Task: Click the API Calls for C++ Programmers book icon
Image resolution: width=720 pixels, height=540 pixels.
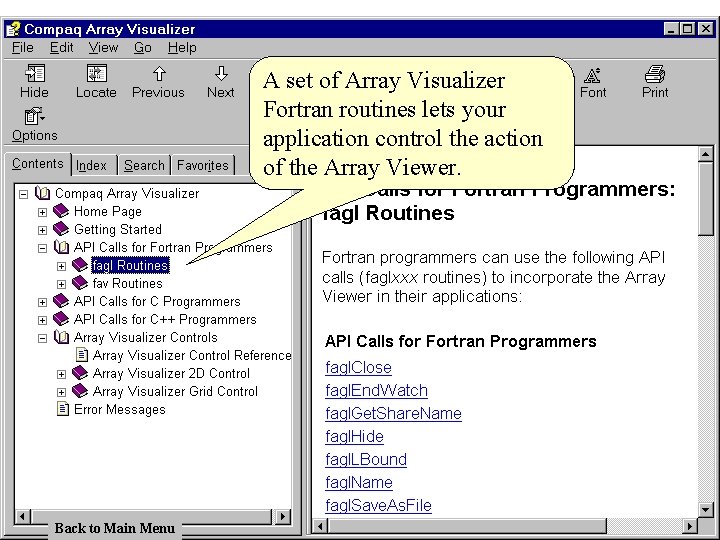Action: click(x=61, y=319)
